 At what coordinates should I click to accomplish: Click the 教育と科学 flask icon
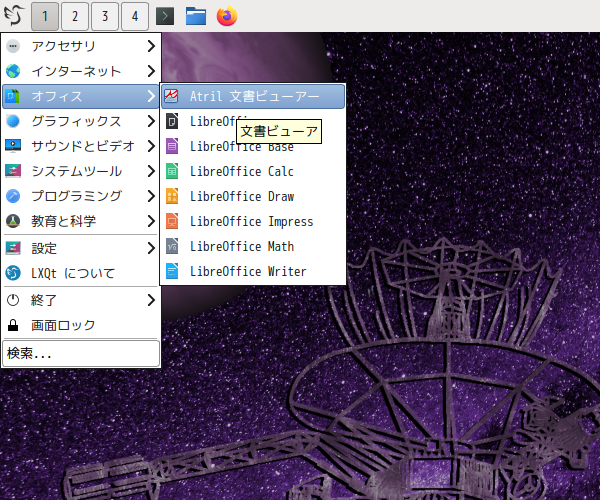click(13, 221)
